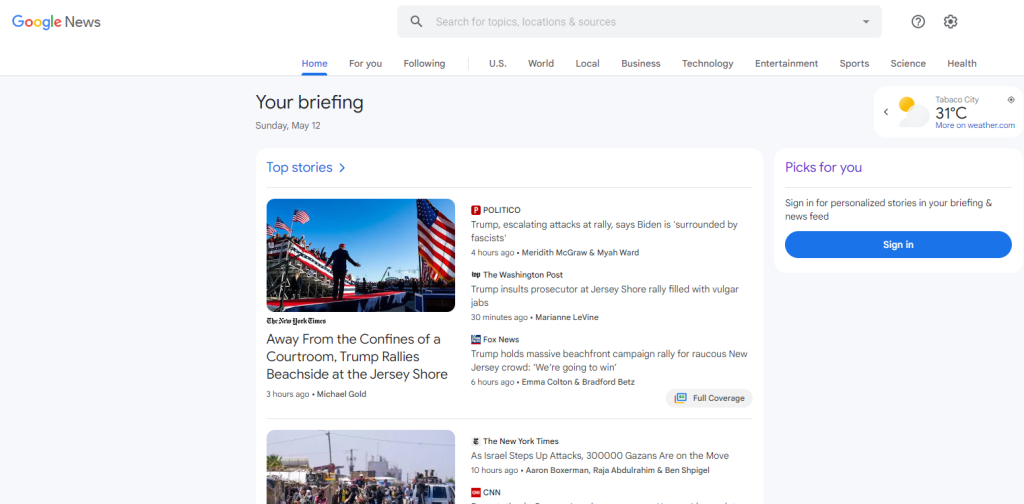Go to the Sports tab
This screenshot has width=1024, height=504.
(x=854, y=63)
